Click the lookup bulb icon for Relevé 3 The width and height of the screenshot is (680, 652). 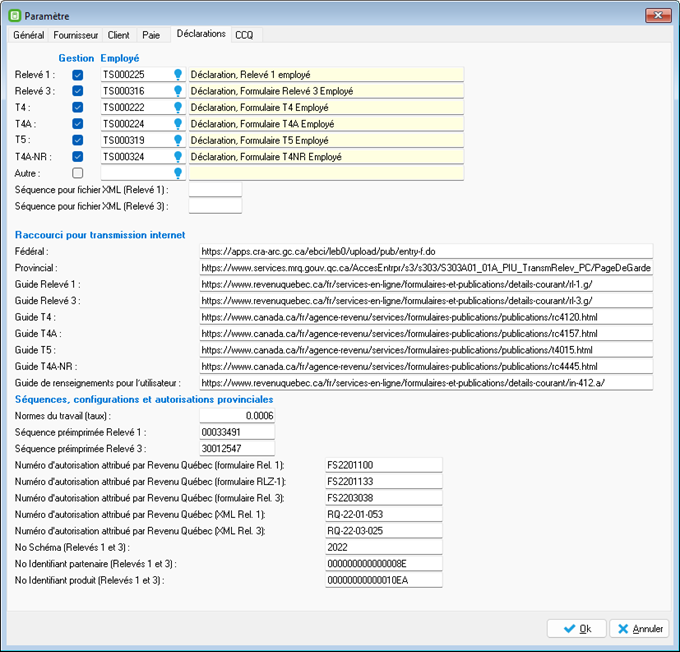178,91
